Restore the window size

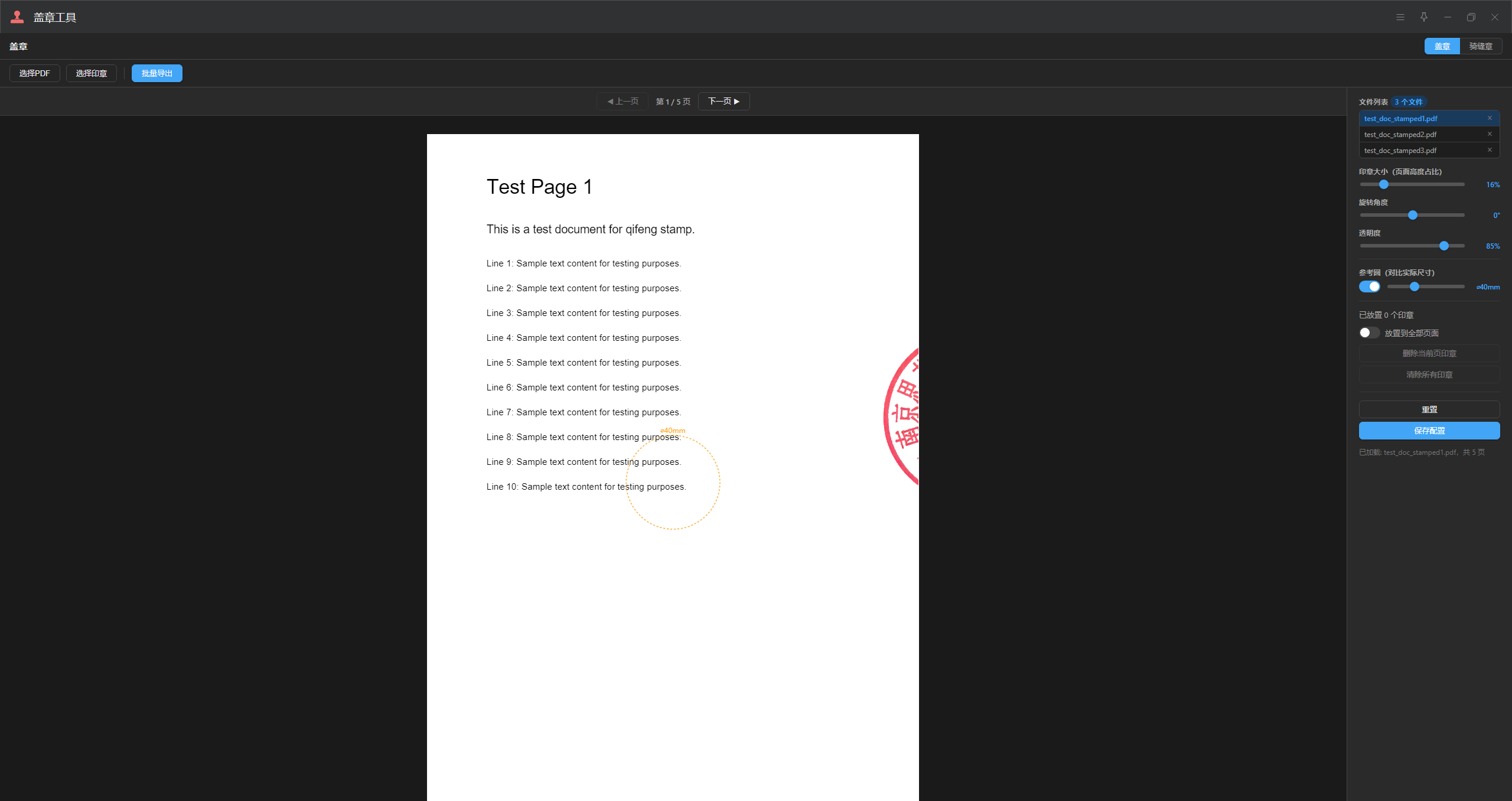pyautogui.click(x=1471, y=17)
